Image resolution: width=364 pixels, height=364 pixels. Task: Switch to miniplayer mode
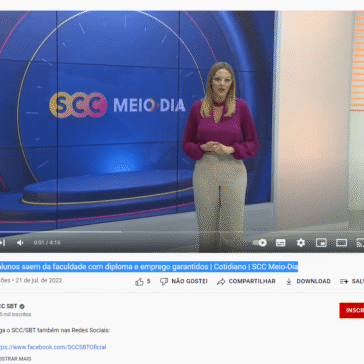(x=321, y=243)
